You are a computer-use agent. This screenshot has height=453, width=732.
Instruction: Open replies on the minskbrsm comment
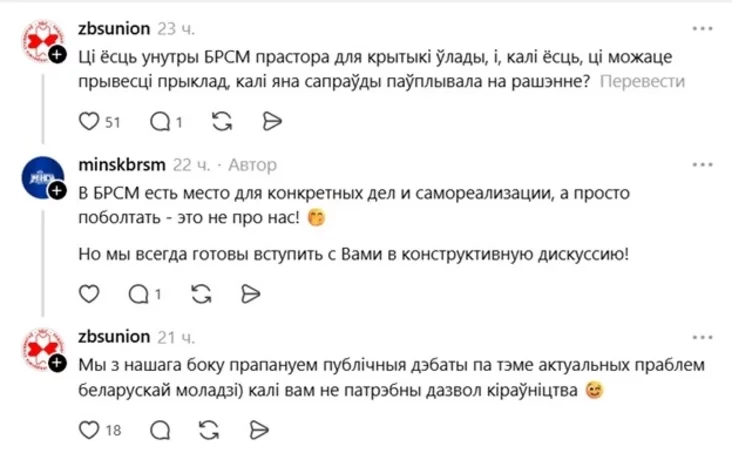pyautogui.click(x=137, y=294)
